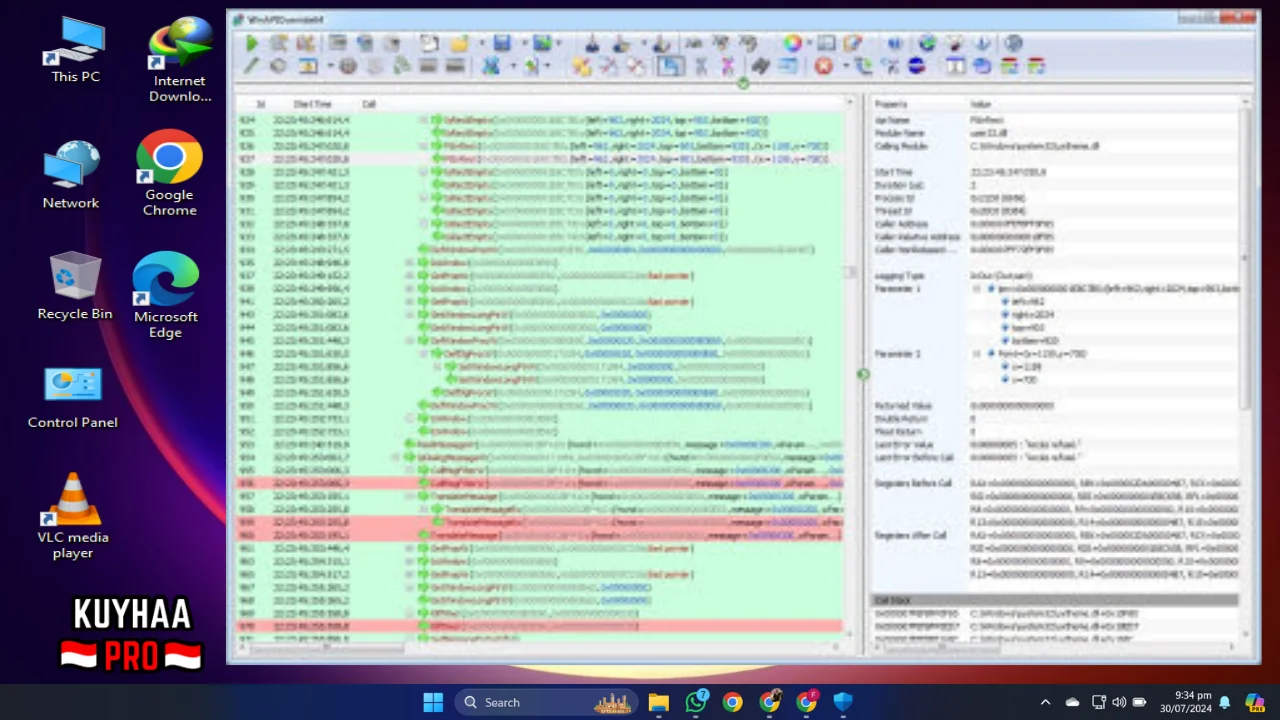Open Internet Download Manager desktop shortcut
The image size is (1280, 720).
coord(180,60)
